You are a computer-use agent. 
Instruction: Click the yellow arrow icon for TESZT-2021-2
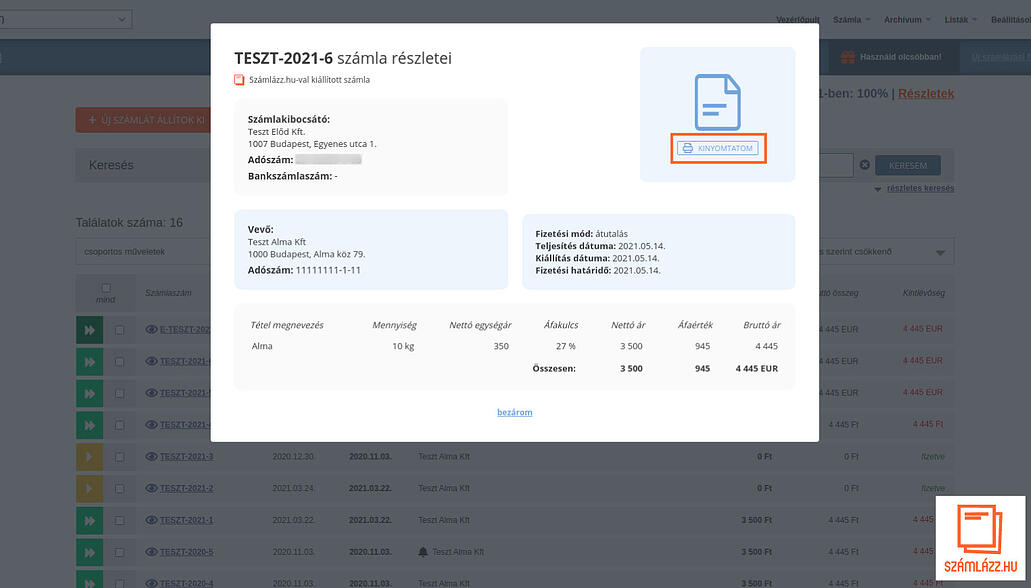click(89, 489)
